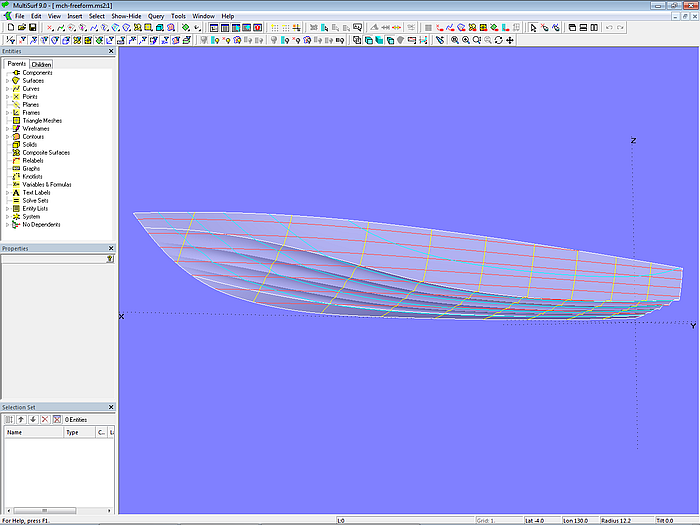Select Composite Surfaces in the entities tree
Image resolution: width=700 pixels, height=525 pixels.
point(46,153)
